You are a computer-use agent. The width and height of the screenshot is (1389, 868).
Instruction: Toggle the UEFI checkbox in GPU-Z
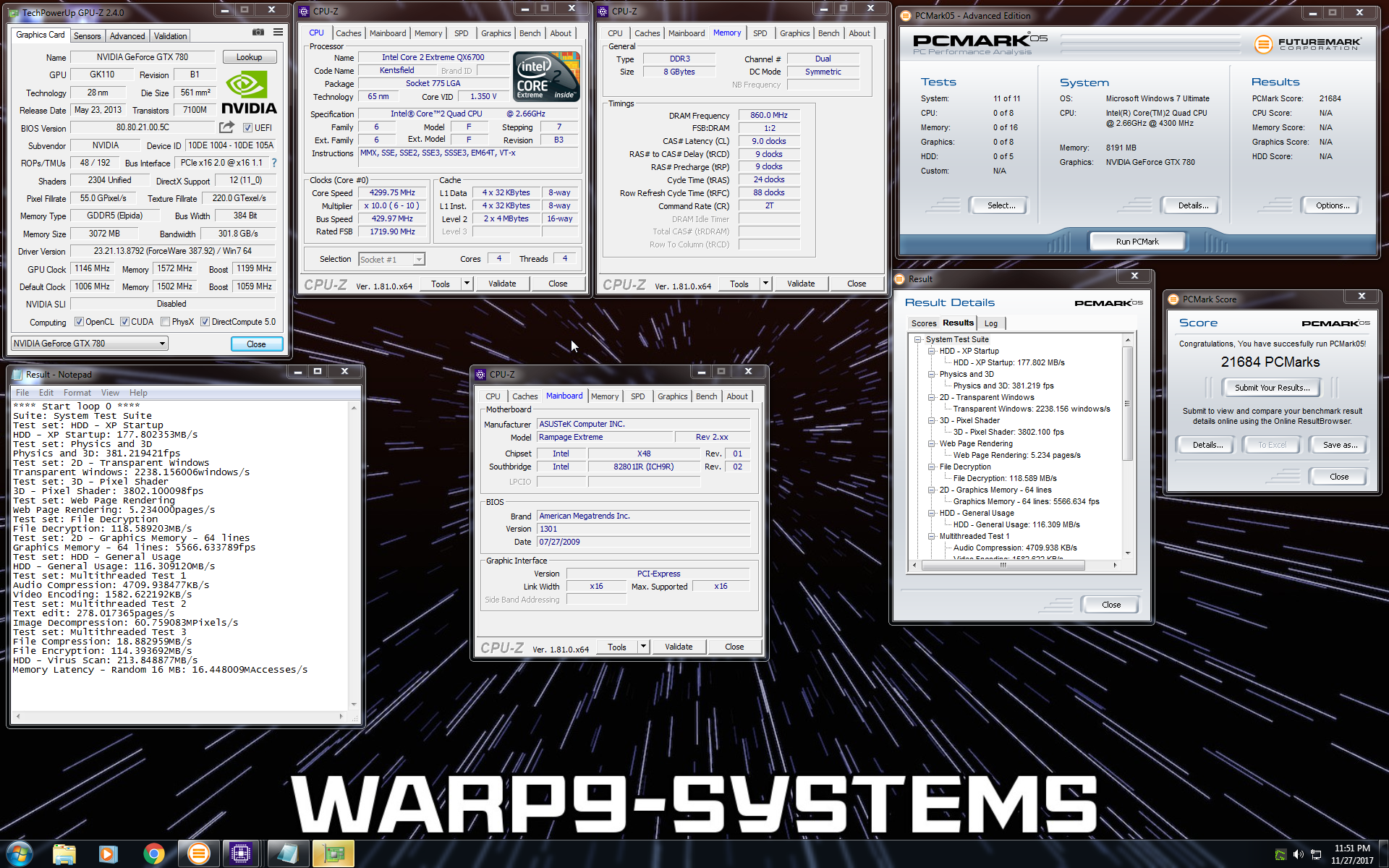coord(247,128)
